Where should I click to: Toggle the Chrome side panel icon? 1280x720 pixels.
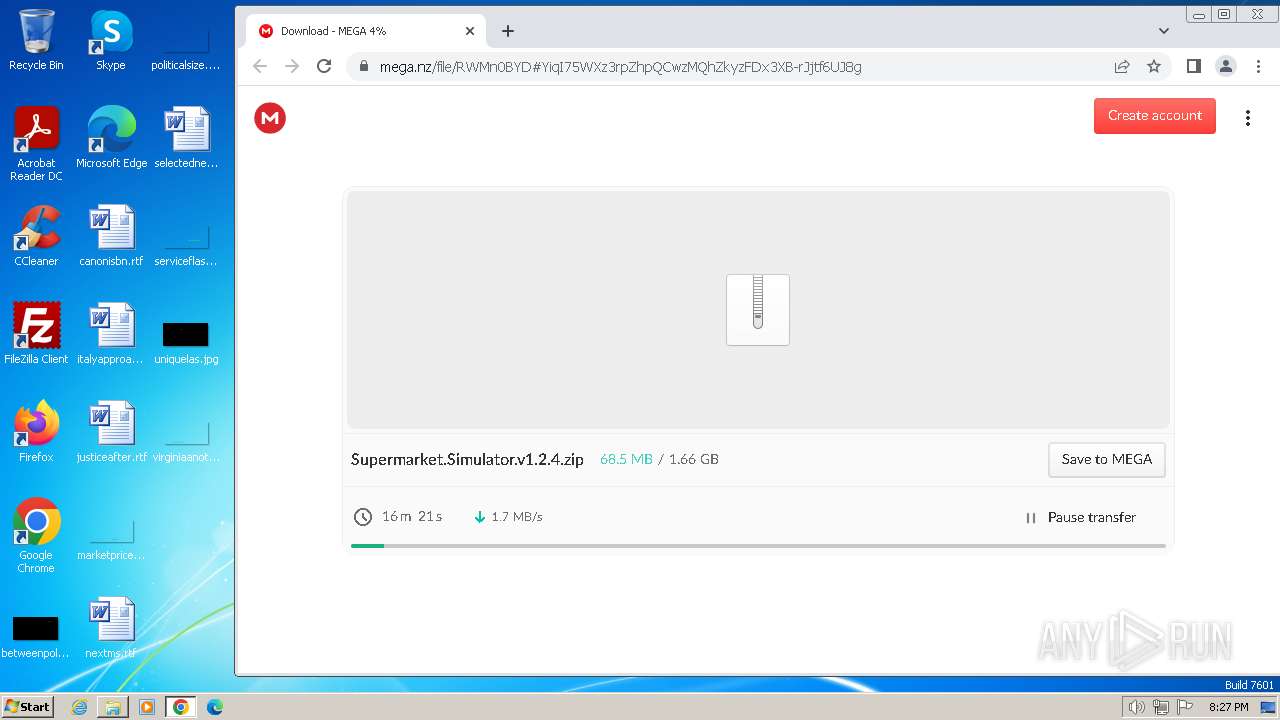pyautogui.click(x=1194, y=66)
